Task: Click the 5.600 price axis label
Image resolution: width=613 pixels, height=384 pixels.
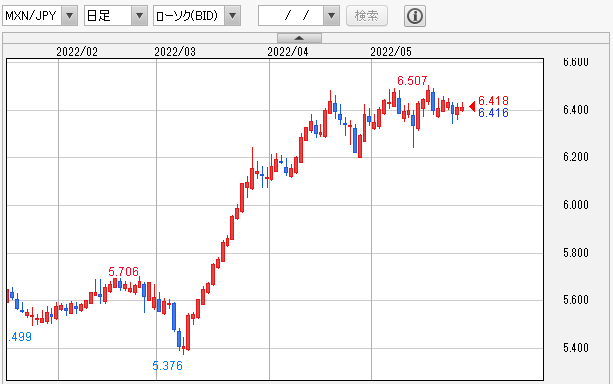Action: 576,300
